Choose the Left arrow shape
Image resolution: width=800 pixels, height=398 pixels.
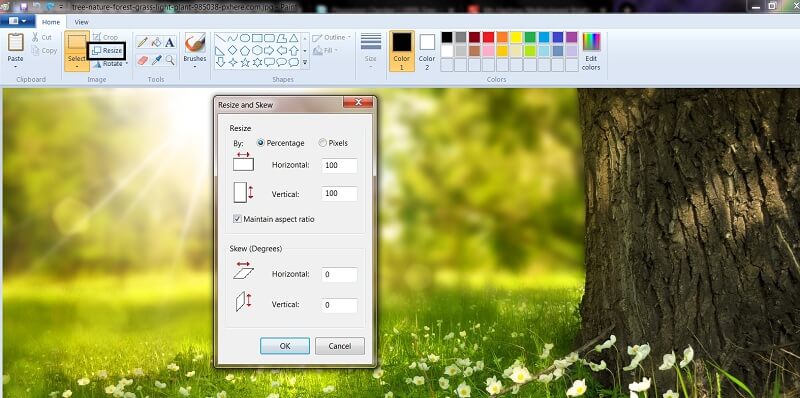coord(282,51)
